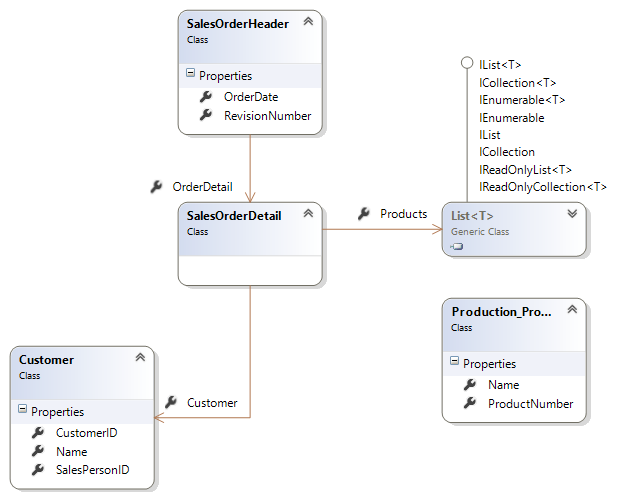Click the non-generic ICollection interface label
Screen dimensions: 625x498
(507, 152)
